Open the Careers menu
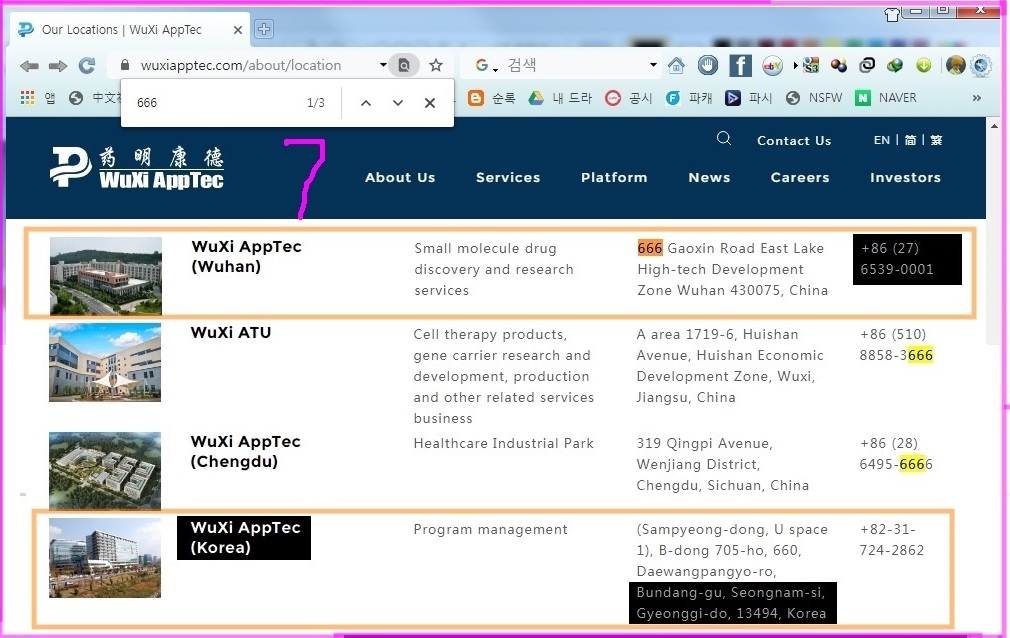 (800, 177)
